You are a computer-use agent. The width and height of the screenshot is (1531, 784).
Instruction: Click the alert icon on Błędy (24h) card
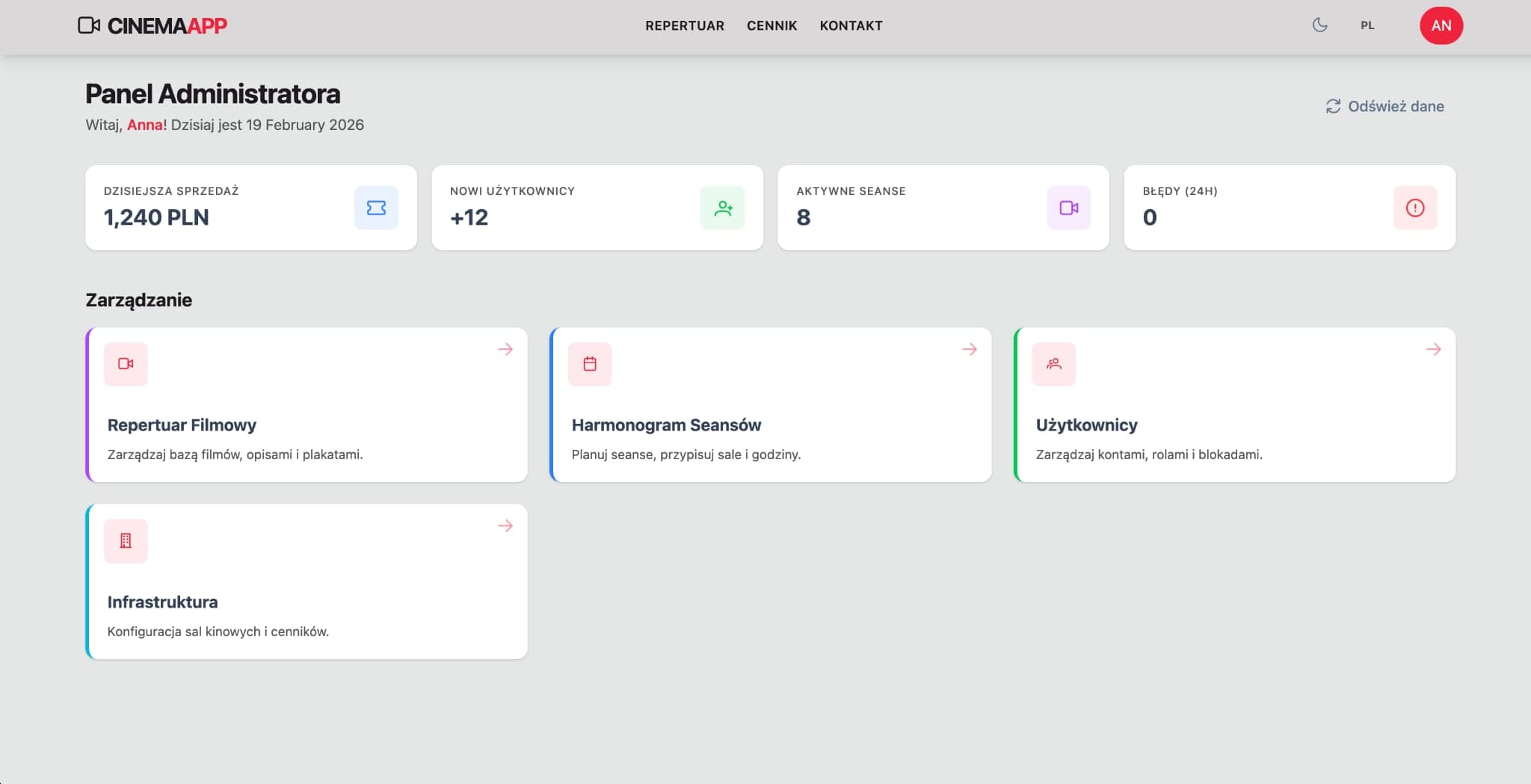click(x=1415, y=208)
